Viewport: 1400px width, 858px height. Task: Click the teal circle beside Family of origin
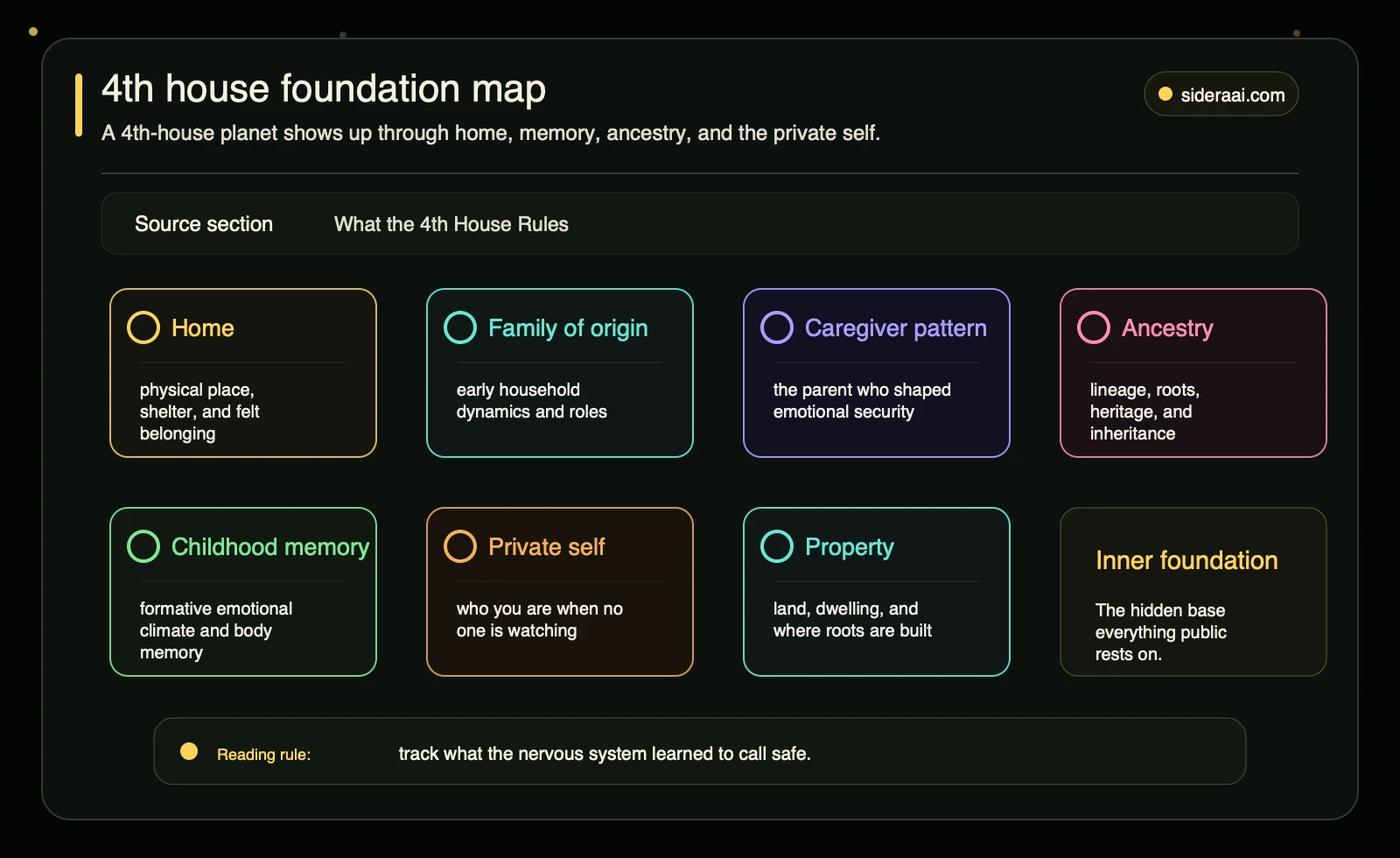pos(460,327)
